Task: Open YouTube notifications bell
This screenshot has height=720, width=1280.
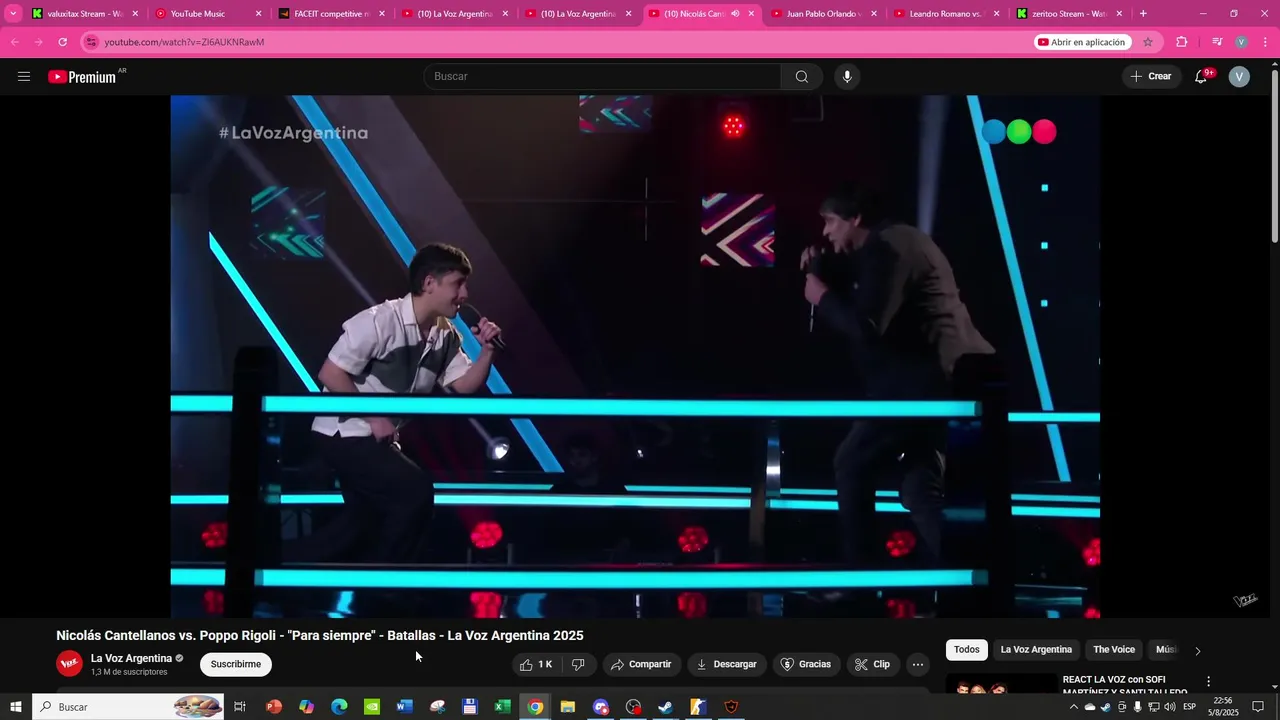Action: pos(1201,77)
